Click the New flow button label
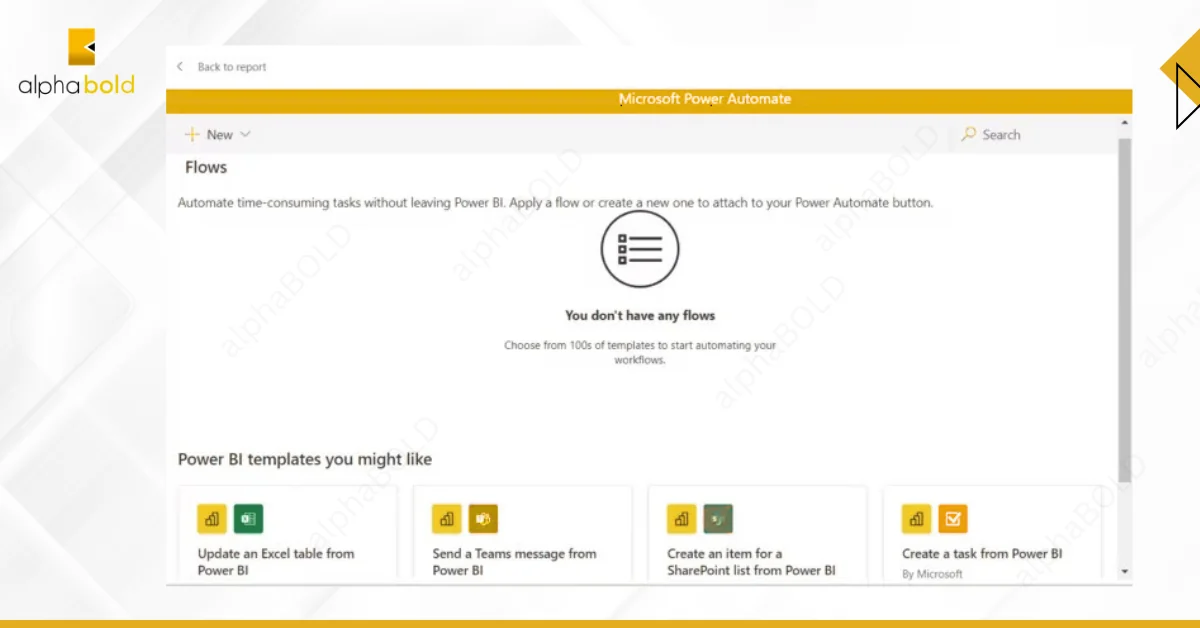The width and height of the screenshot is (1200, 628). [220, 135]
